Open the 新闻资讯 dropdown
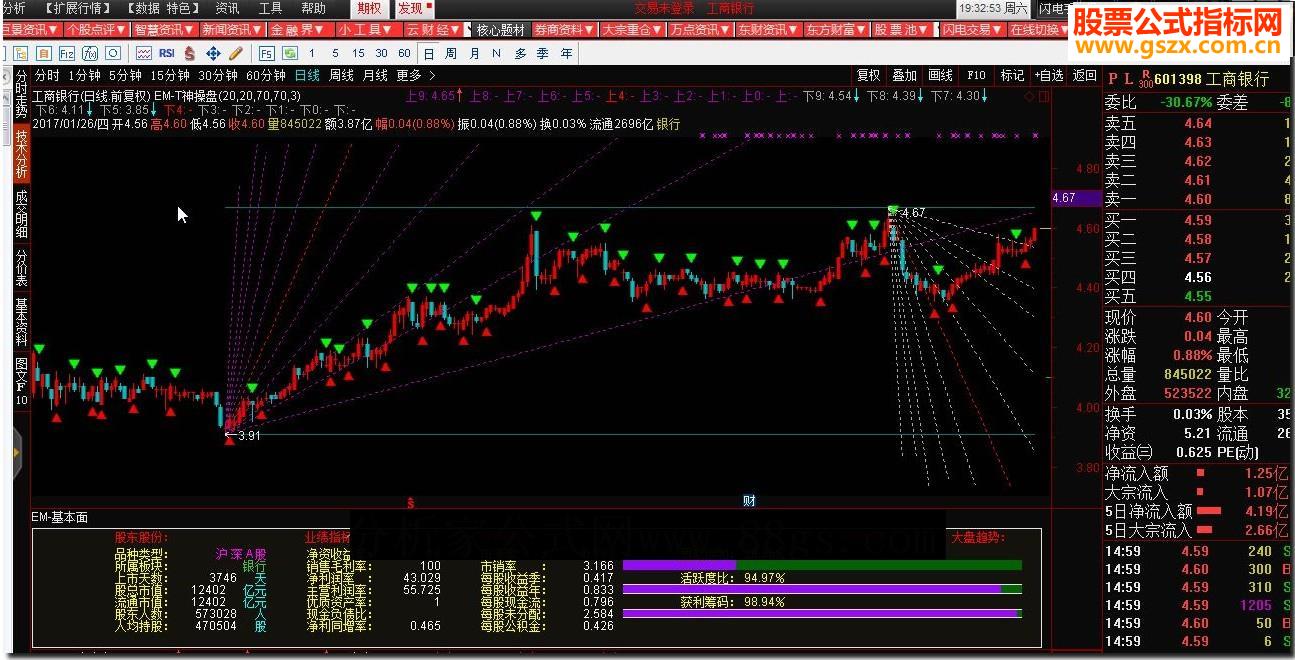 (232, 29)
